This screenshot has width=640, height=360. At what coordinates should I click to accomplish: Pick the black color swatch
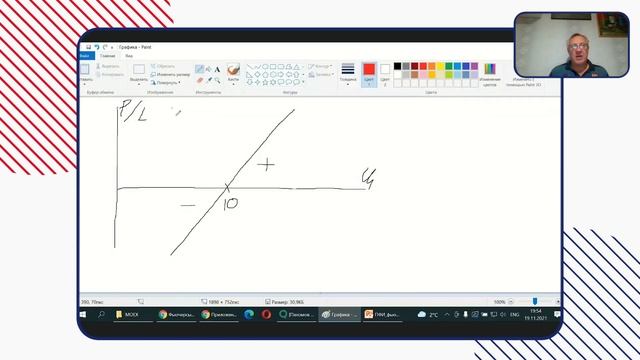(x=398, y=66)
